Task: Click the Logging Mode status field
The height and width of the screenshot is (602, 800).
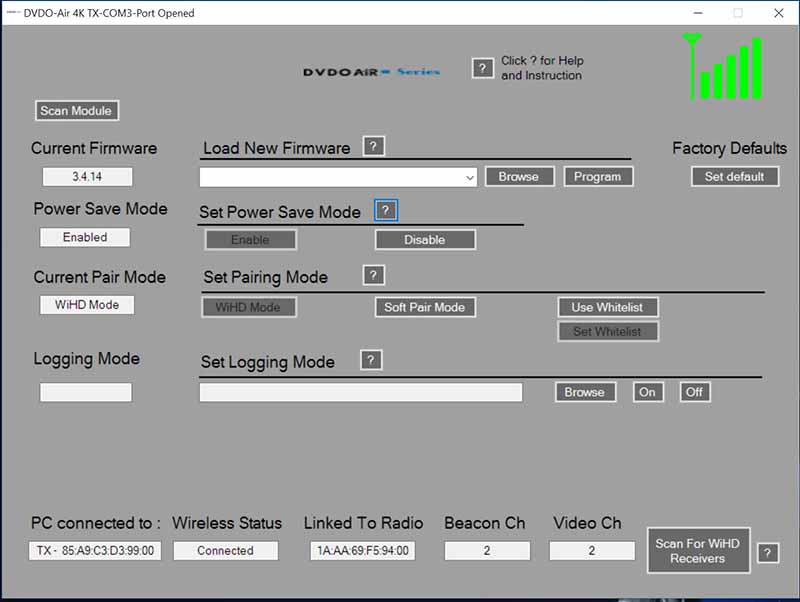Action: click(86, 392)
